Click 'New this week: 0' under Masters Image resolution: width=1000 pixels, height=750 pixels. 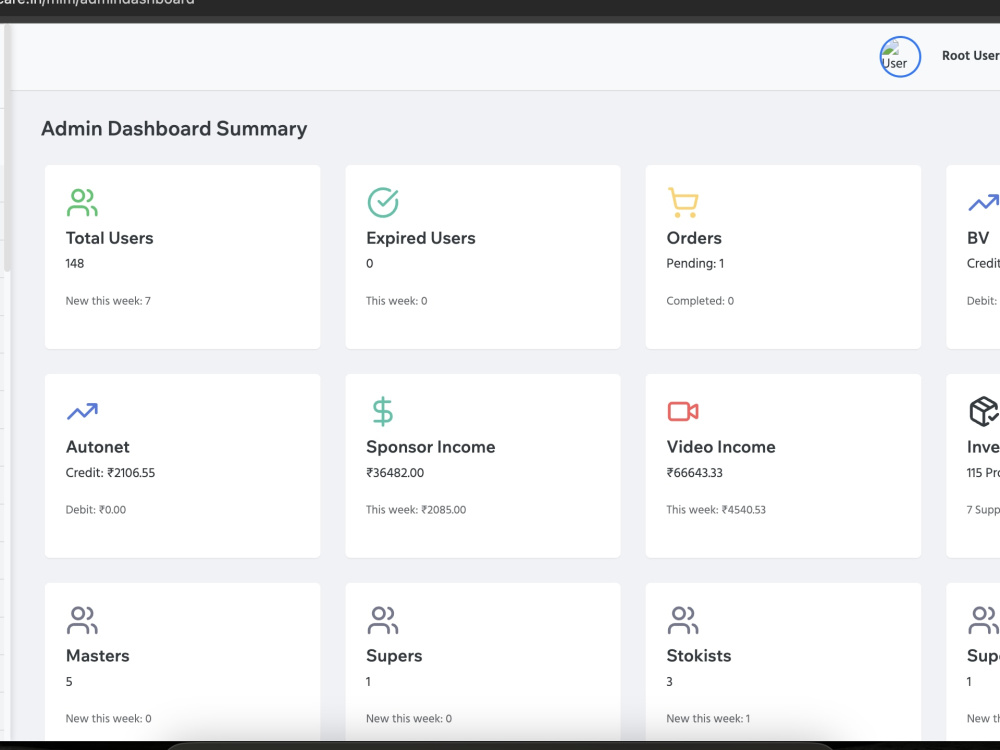(108, 719)
